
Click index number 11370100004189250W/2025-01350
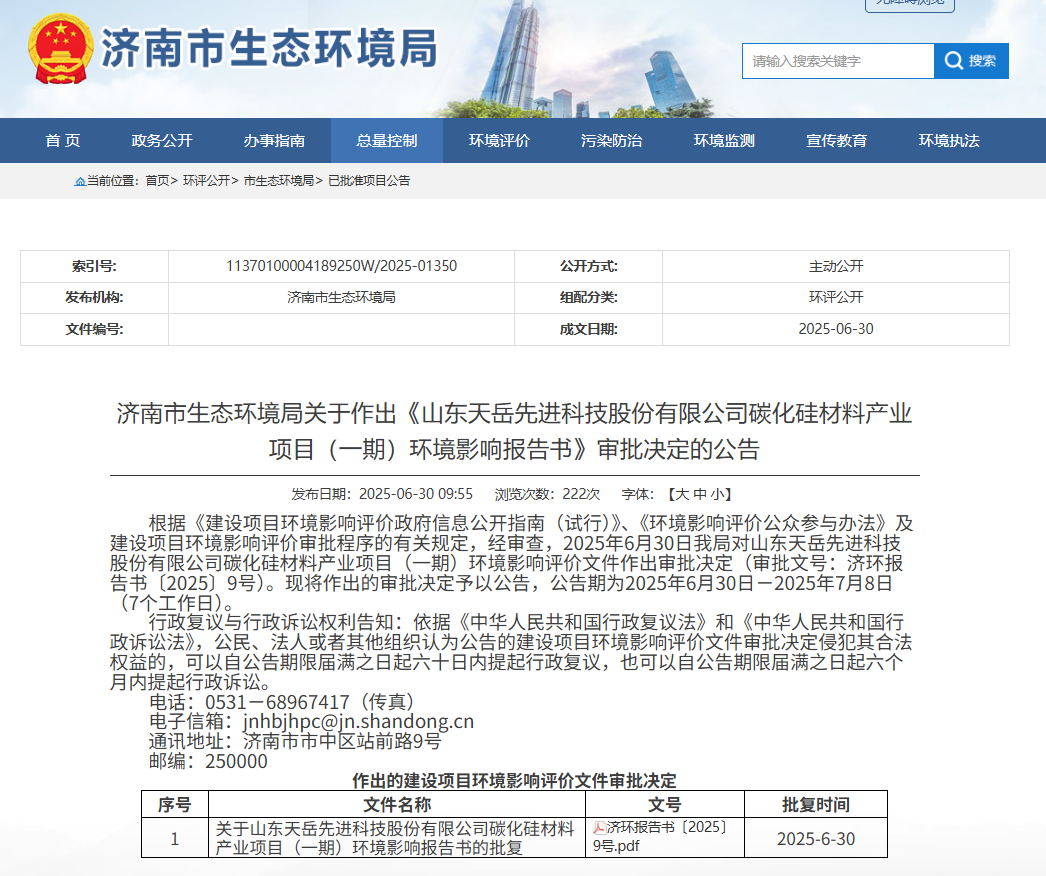342,266
